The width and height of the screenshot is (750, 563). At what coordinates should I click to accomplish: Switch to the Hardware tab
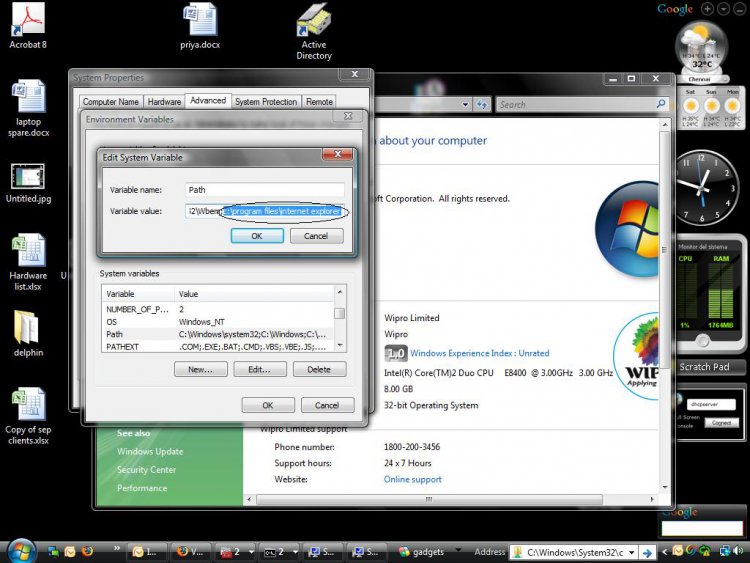coord(164,102)
